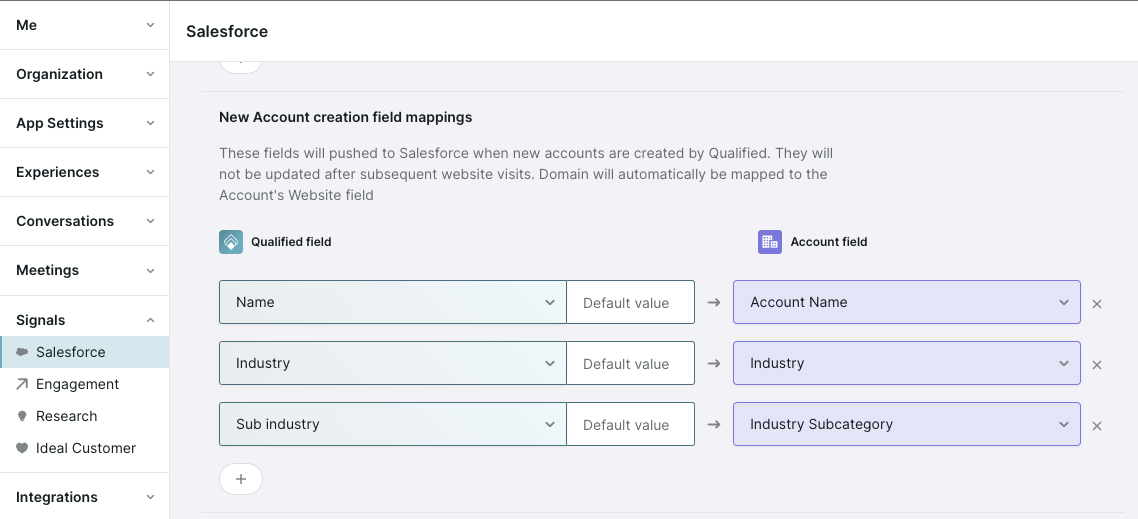Viewport: 1138px width, 519px height.
Task: Remove the Industry Subcategory mapping row
Action: (x=1097, y=426)
